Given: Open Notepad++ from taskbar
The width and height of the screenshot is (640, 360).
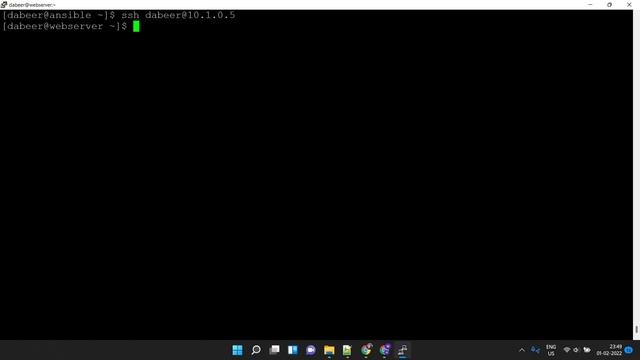Looking at the screenshot, I should click(x=347, y=350).
